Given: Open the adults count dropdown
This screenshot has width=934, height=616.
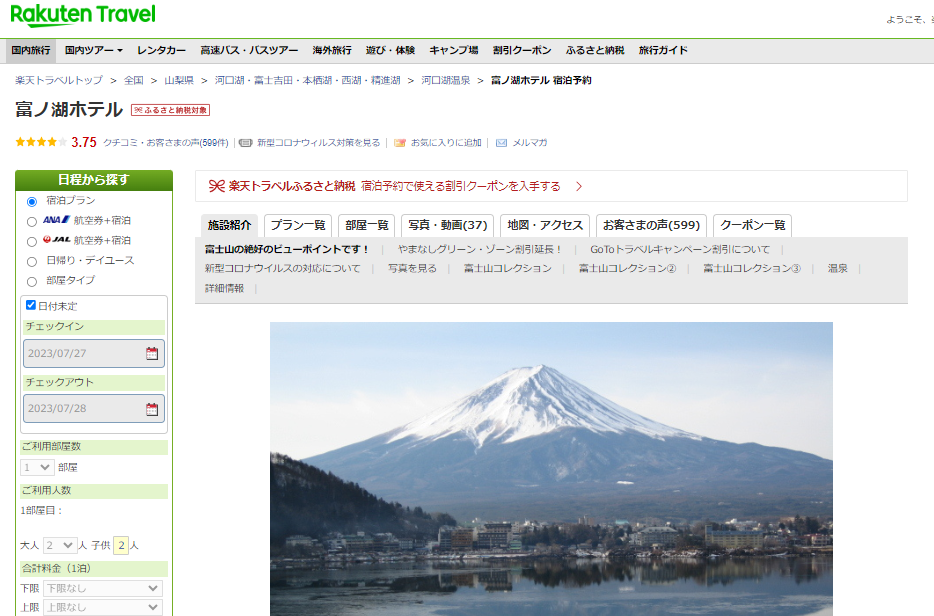Looking at the screenshot, I should coord(60,545).
